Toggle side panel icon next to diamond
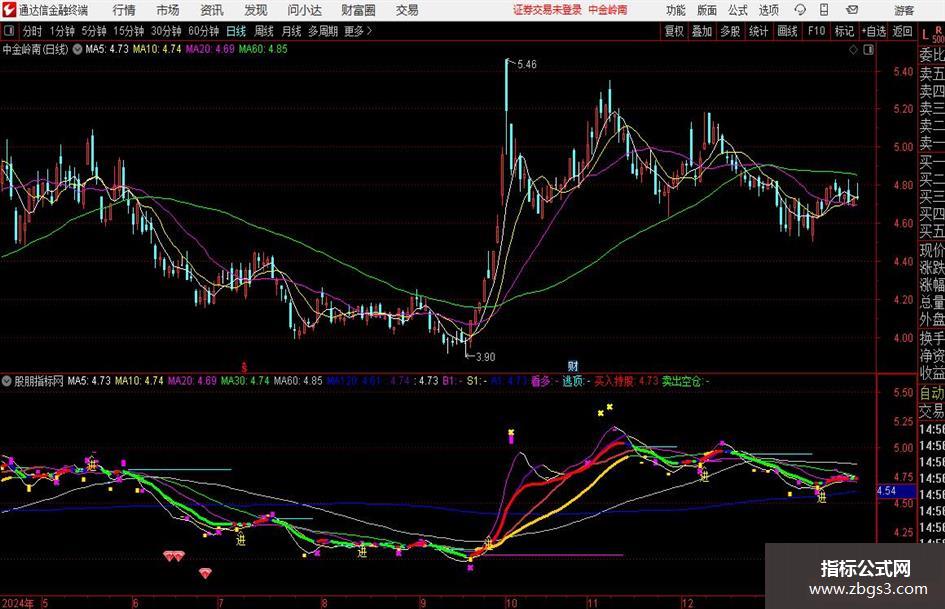The image size is (945, 609). click(x=868, y=50)
